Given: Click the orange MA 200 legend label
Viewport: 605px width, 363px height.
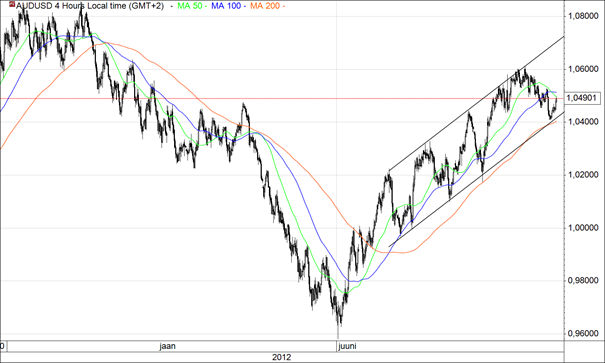Looking at the screenshot, I should [265, 6].
